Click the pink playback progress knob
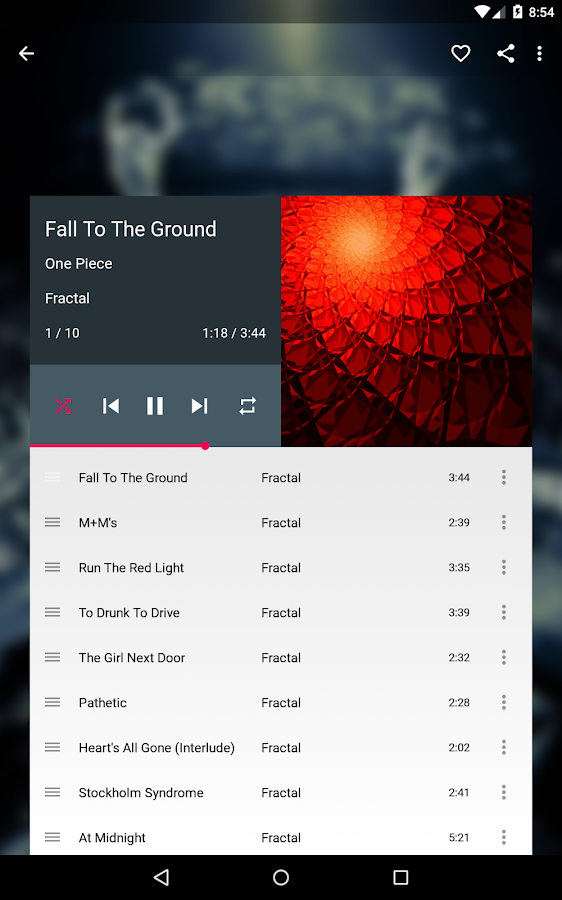 pos(205,446)
